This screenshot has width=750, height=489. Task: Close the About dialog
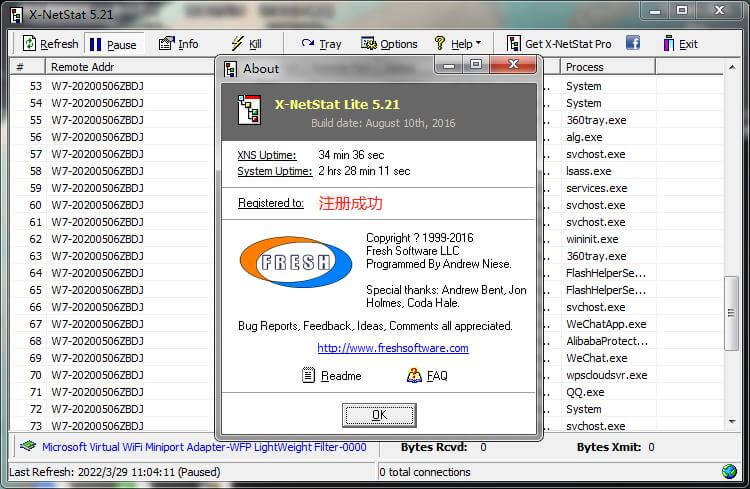click(x=513, y=64)
